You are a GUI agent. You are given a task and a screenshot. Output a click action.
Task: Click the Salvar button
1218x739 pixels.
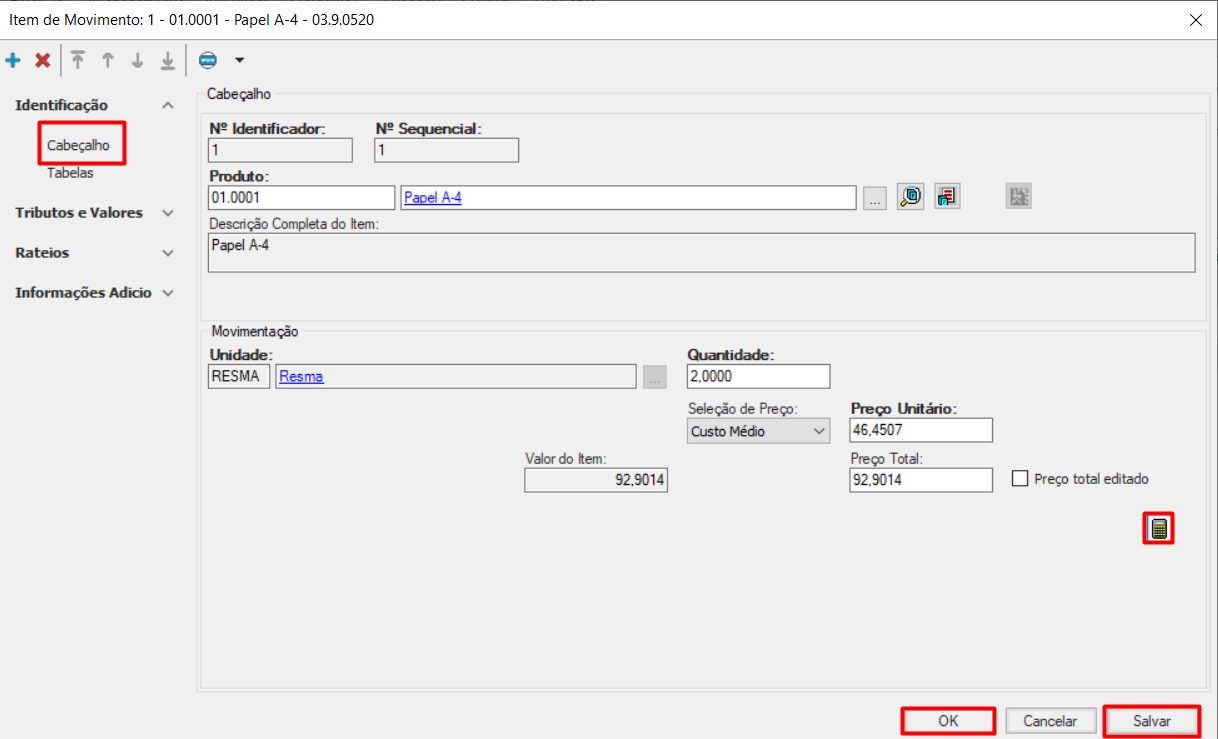click(1152, 721)
